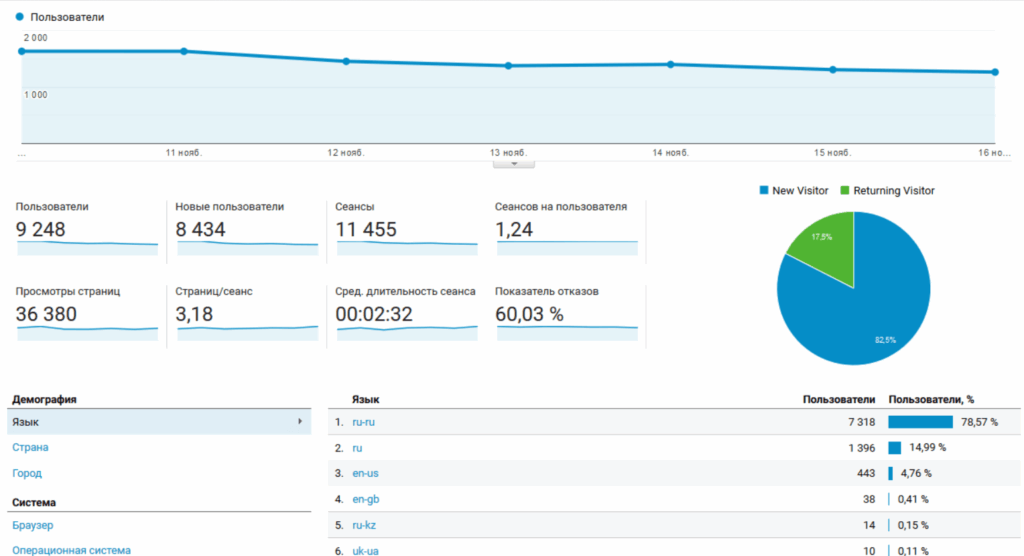Screen dimensions: 1024x556
Task: Open the Браузер report
Action: (x=33, y=525)
